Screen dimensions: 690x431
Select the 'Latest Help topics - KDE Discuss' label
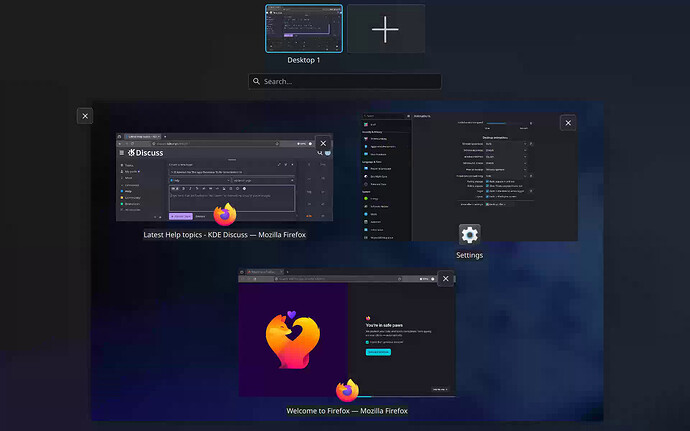(x=224, y=235)
